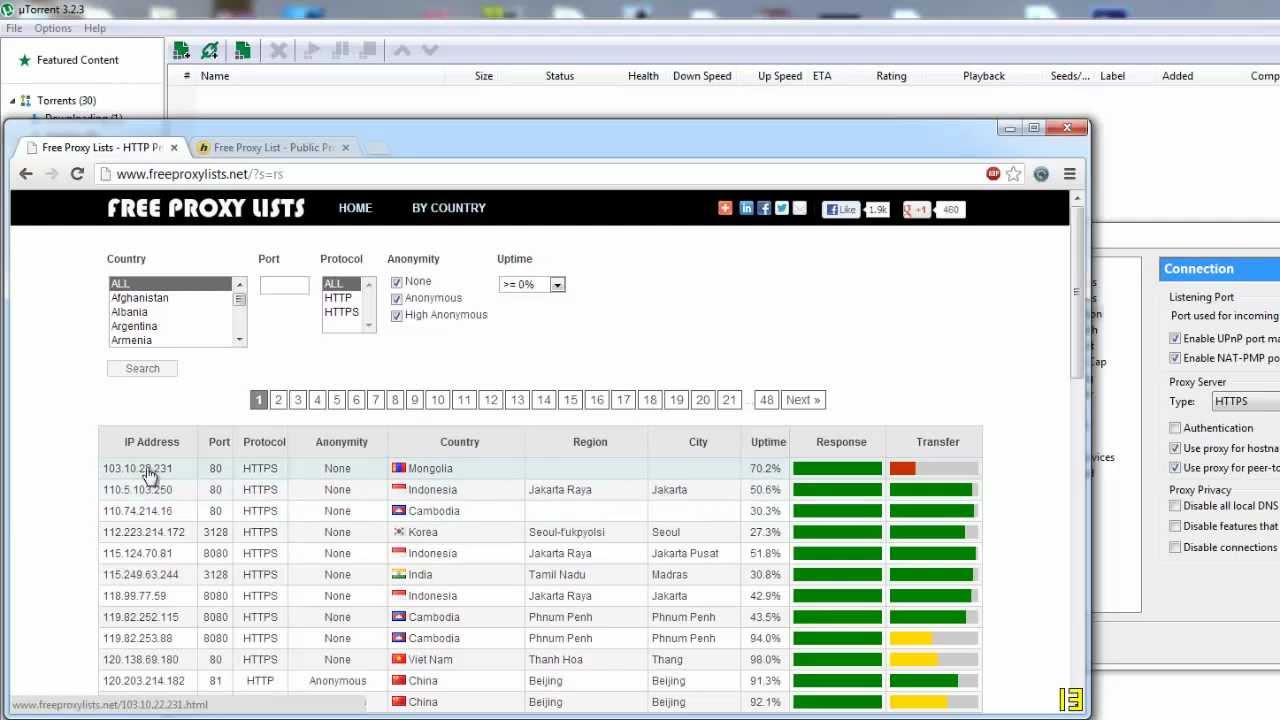1280x720 pixels.
Task: Click the Start torrent icon in uTorrent toolbar
Action: pos(312,50)
